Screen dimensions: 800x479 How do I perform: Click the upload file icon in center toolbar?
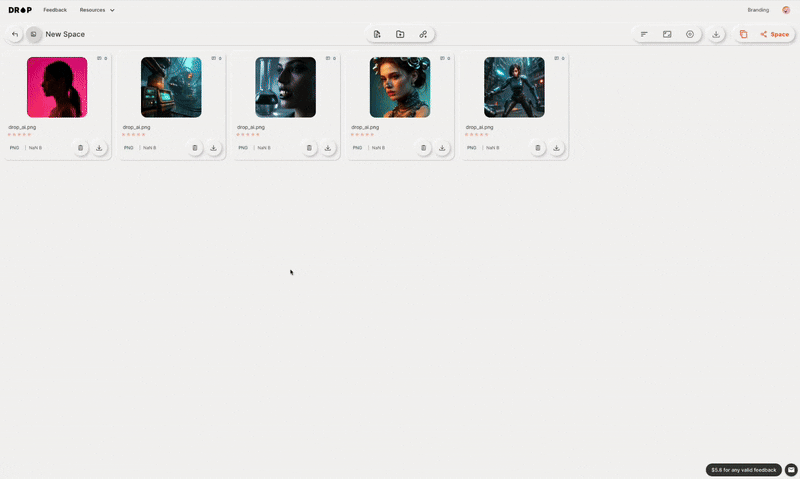click(377, 34)
